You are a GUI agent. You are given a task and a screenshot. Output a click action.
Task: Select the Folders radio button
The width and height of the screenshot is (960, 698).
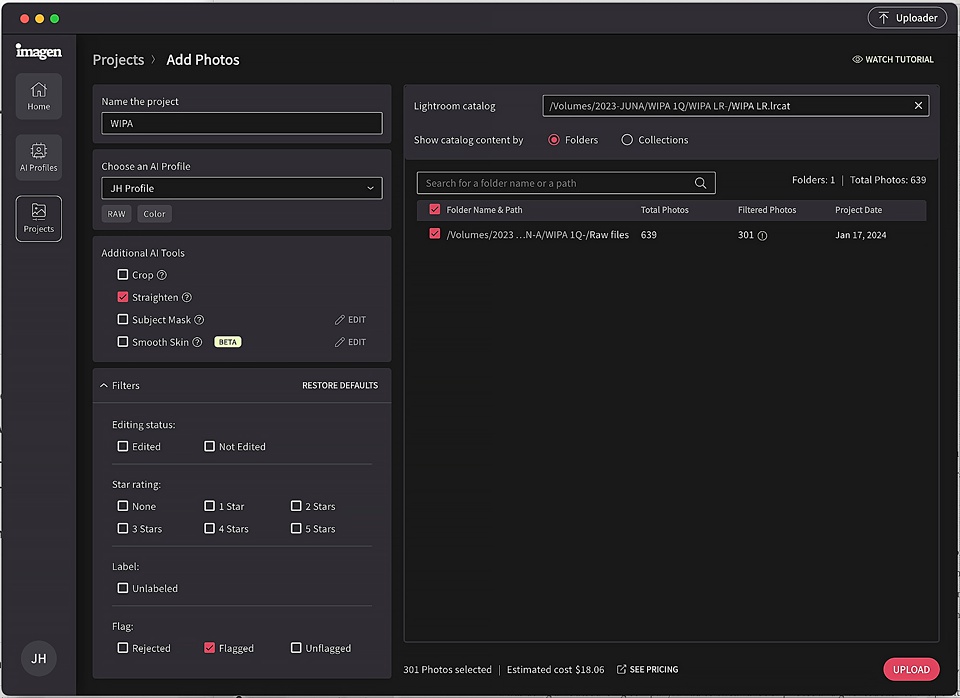[554, 140]
